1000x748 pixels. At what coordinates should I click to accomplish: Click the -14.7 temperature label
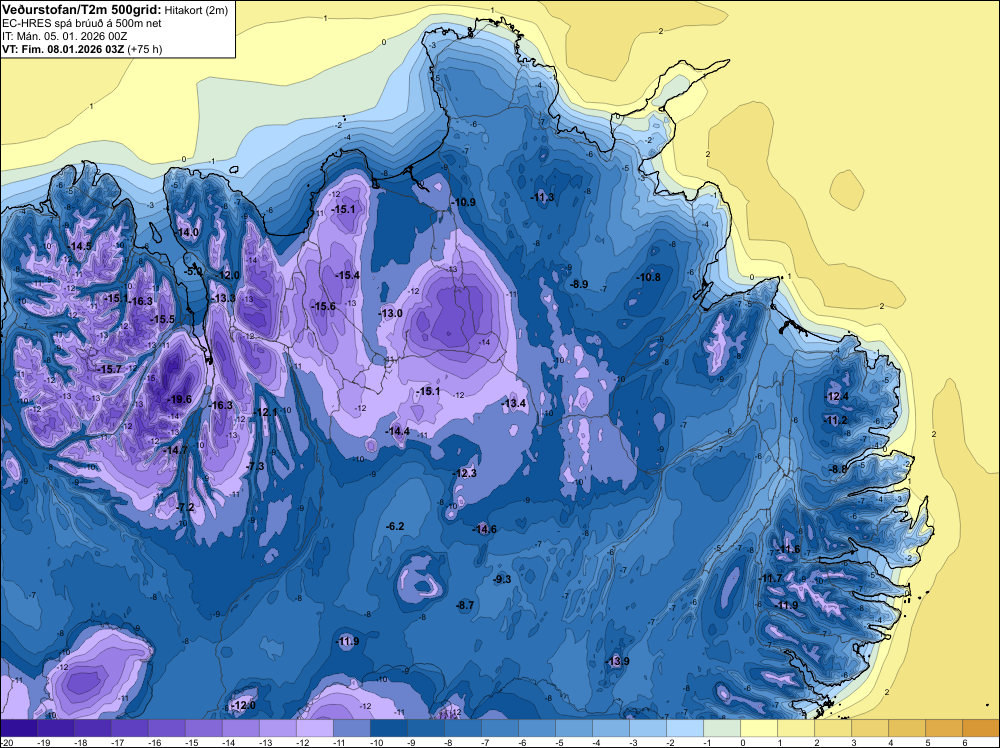175,450
